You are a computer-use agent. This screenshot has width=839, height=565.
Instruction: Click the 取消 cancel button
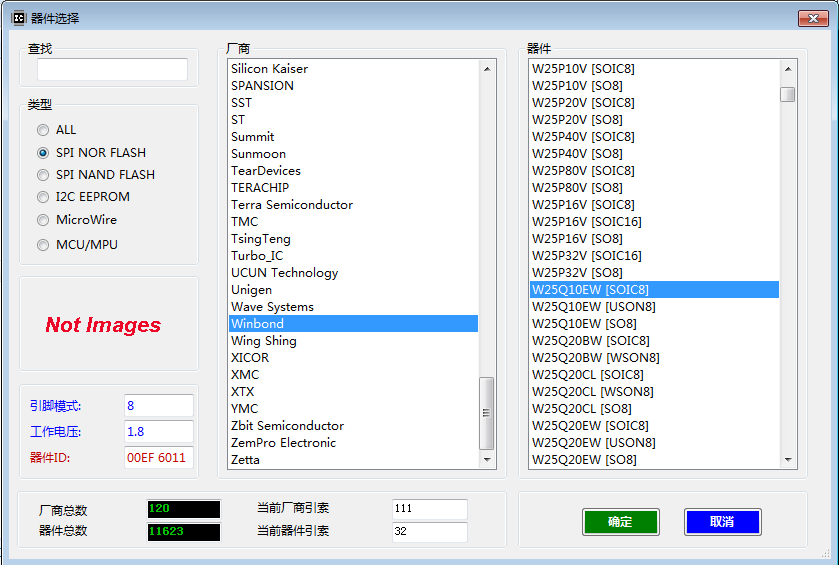(x=722, y=522)
